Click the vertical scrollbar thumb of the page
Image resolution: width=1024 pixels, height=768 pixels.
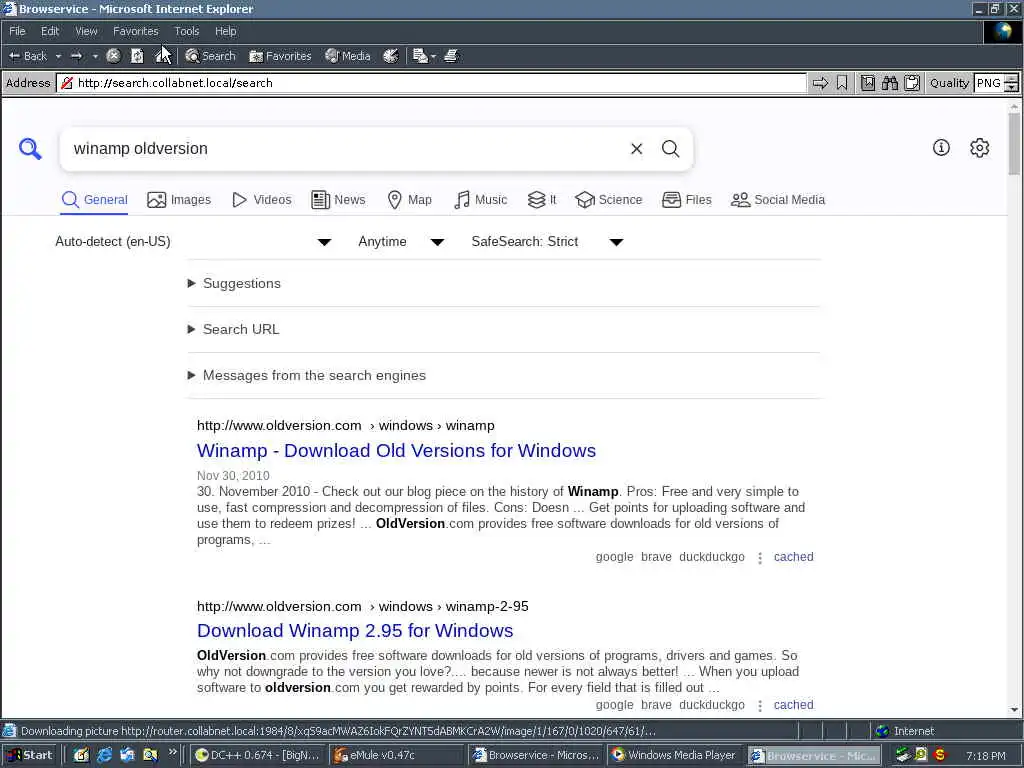click(x=1014, y=143)
